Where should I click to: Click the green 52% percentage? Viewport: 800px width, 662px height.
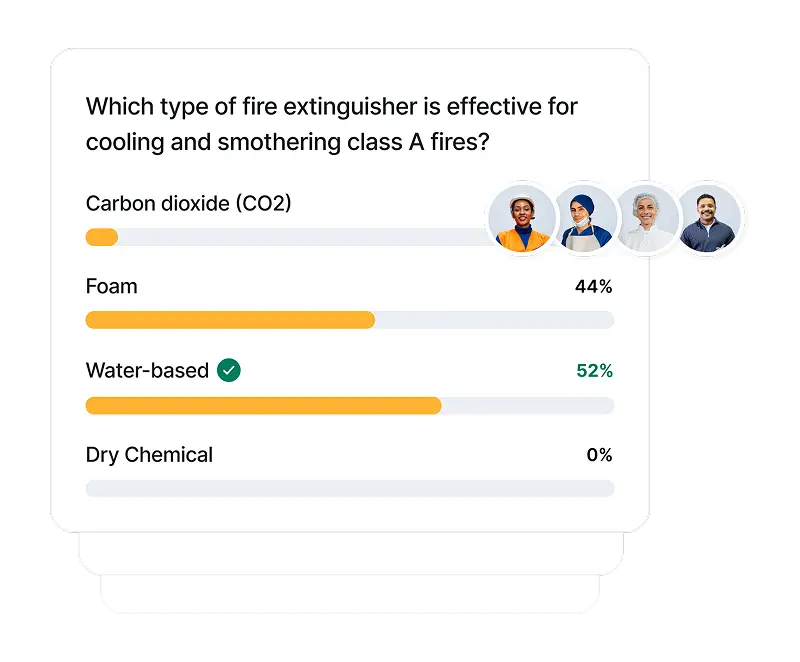click(594, 371)
